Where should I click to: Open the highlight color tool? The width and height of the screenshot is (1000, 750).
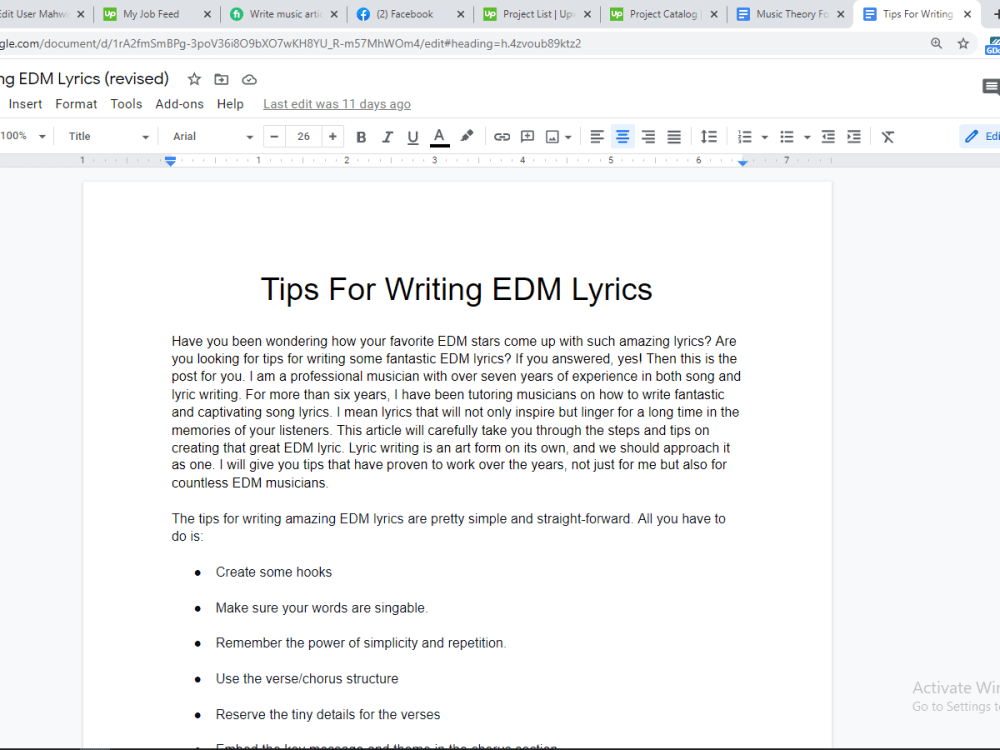click(467, 136)
